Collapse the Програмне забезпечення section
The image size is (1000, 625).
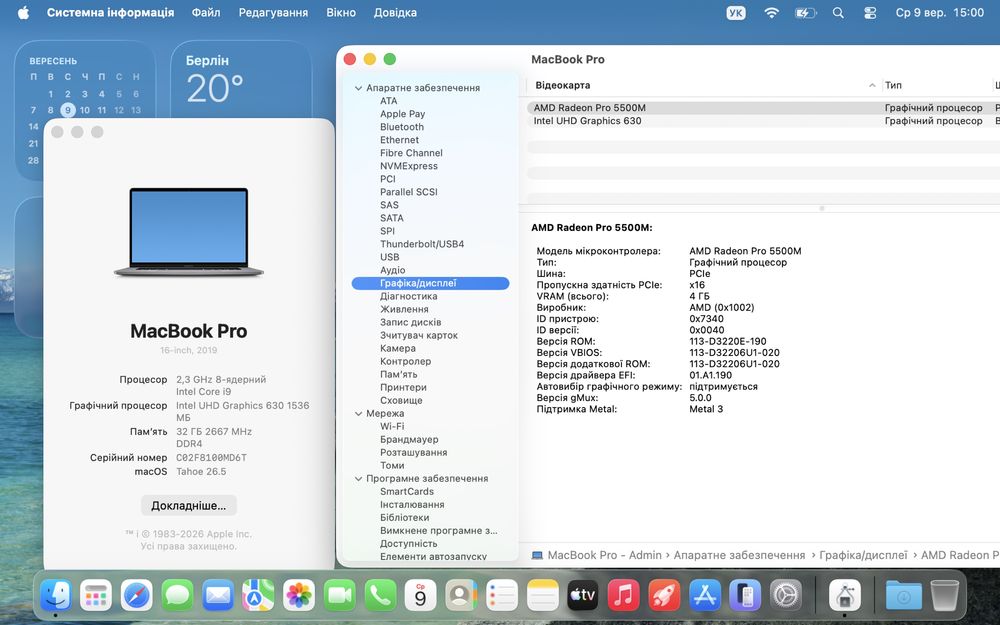pyautogui.click(x=358, y=479)
